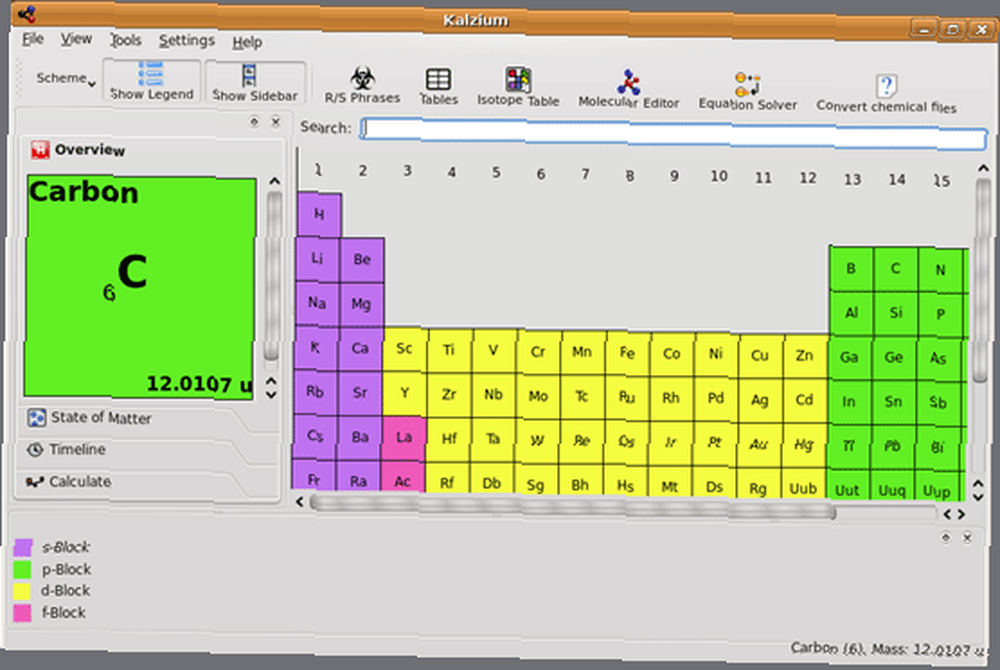Screen dimensions: 1000x670
Task: Click the group 13 column header
Action: click(x=853, y=179)
